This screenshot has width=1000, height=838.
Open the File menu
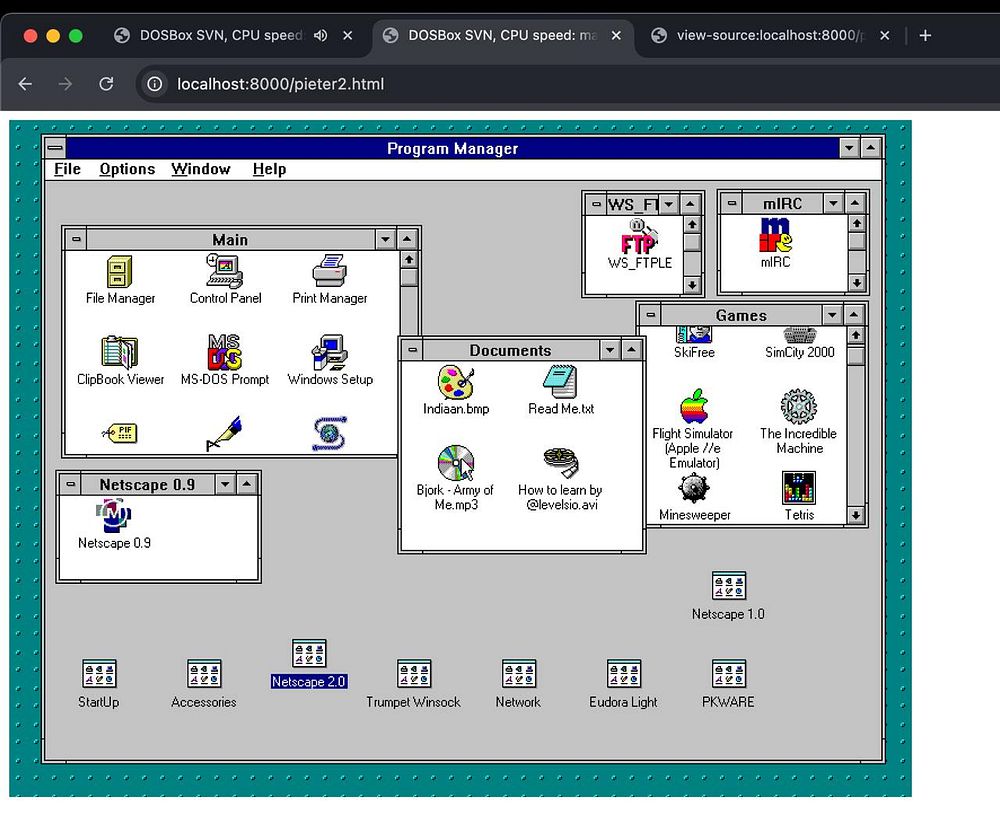(68, 169)
